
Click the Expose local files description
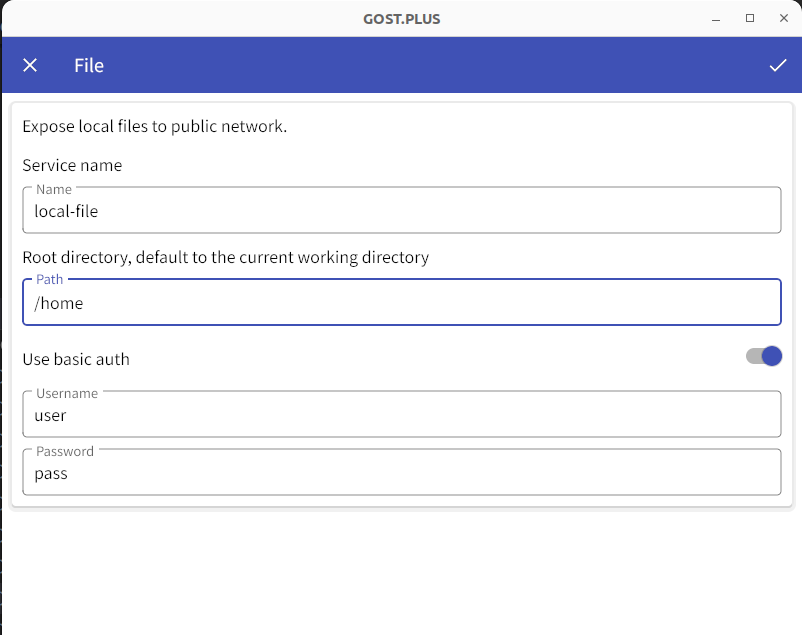(154, 126)
